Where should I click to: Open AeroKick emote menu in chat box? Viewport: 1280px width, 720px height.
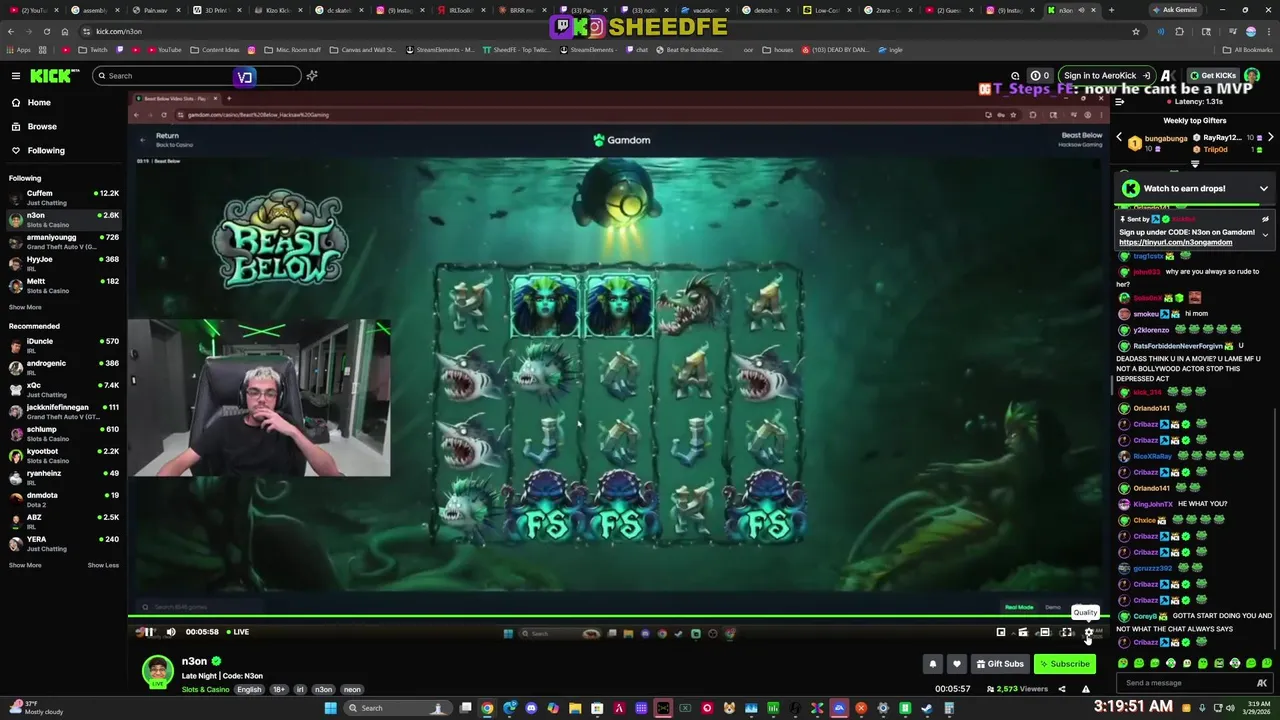click(1262, 683)
